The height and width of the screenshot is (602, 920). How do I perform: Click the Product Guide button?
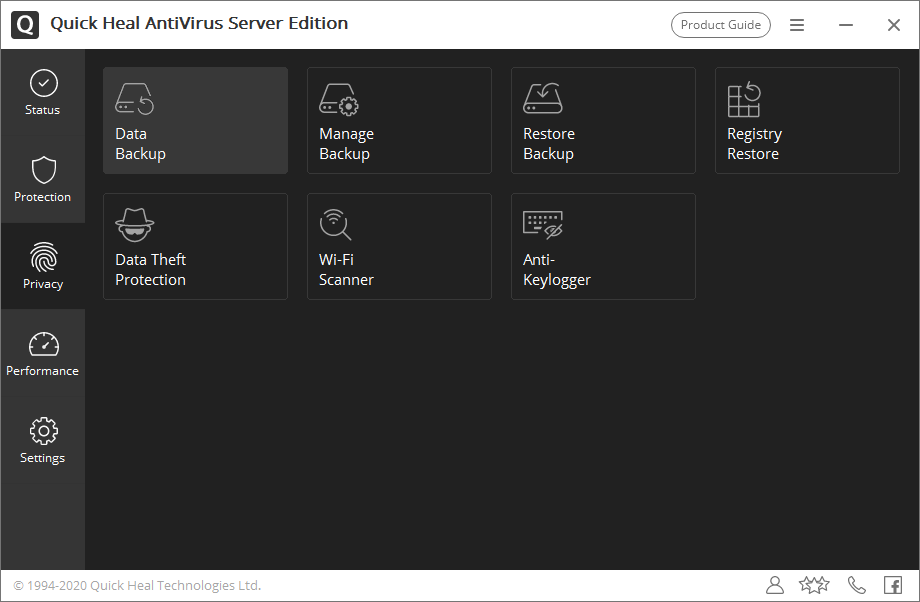pos(721,25)
